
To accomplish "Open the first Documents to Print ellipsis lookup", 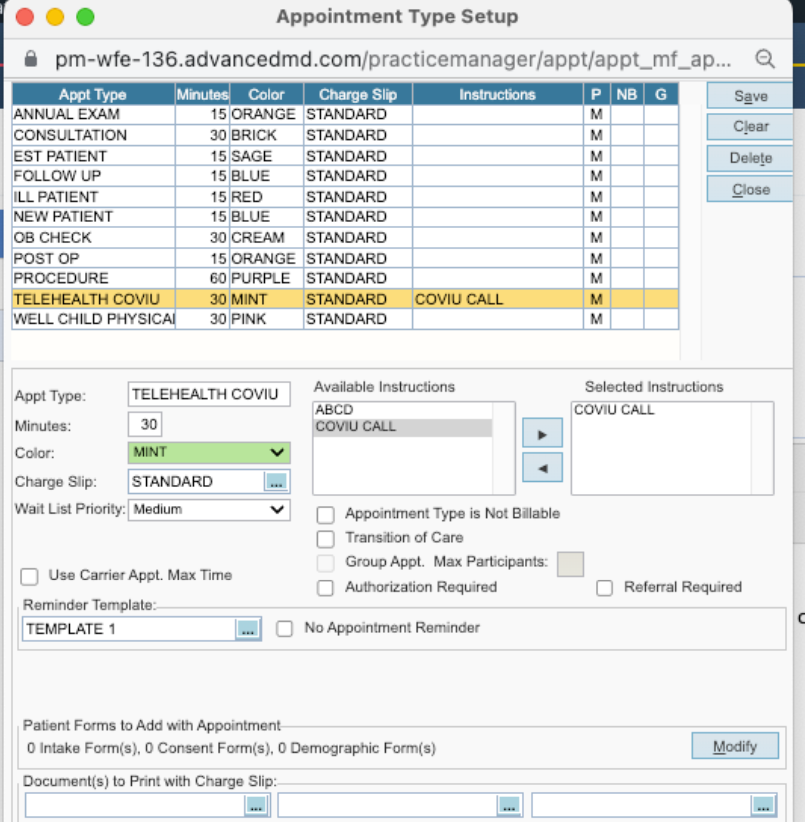I will [x=258, y=804].
